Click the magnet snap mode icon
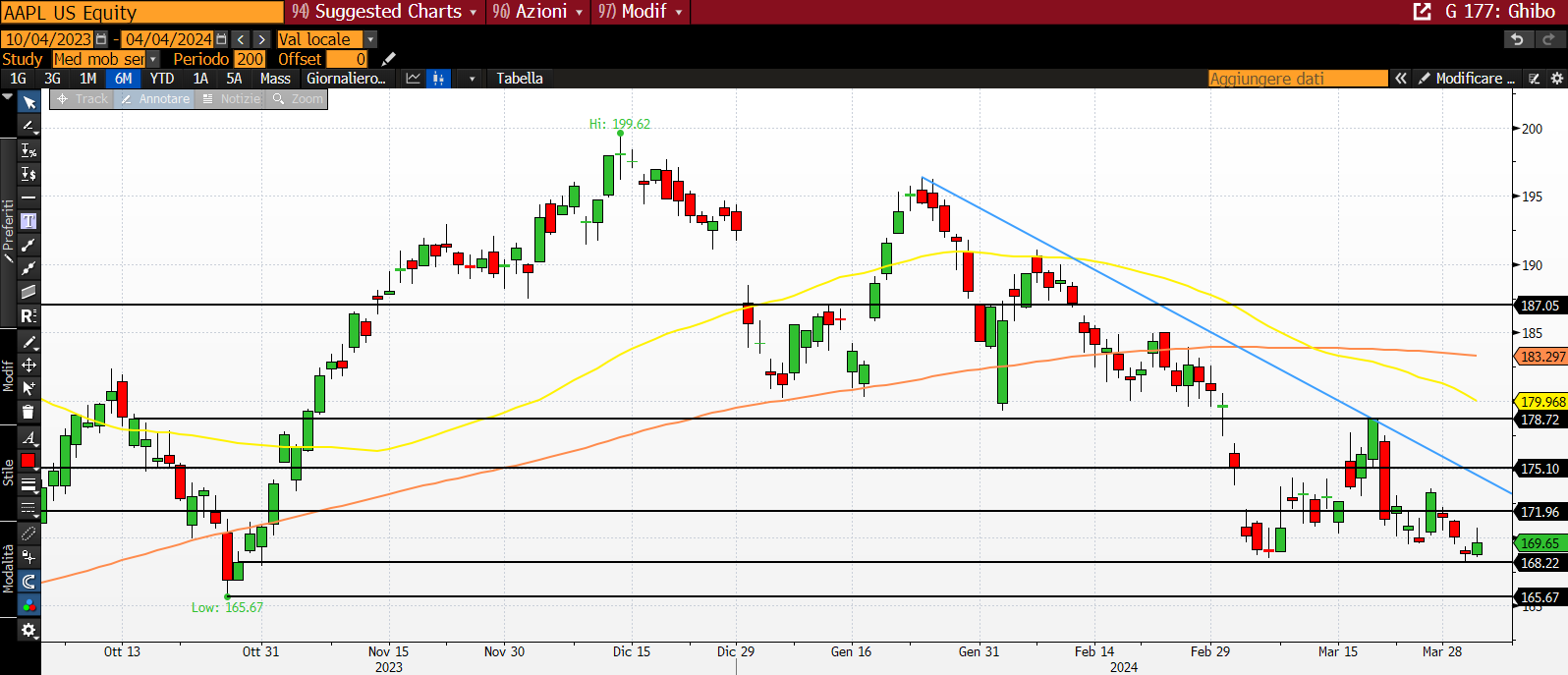 28,581
